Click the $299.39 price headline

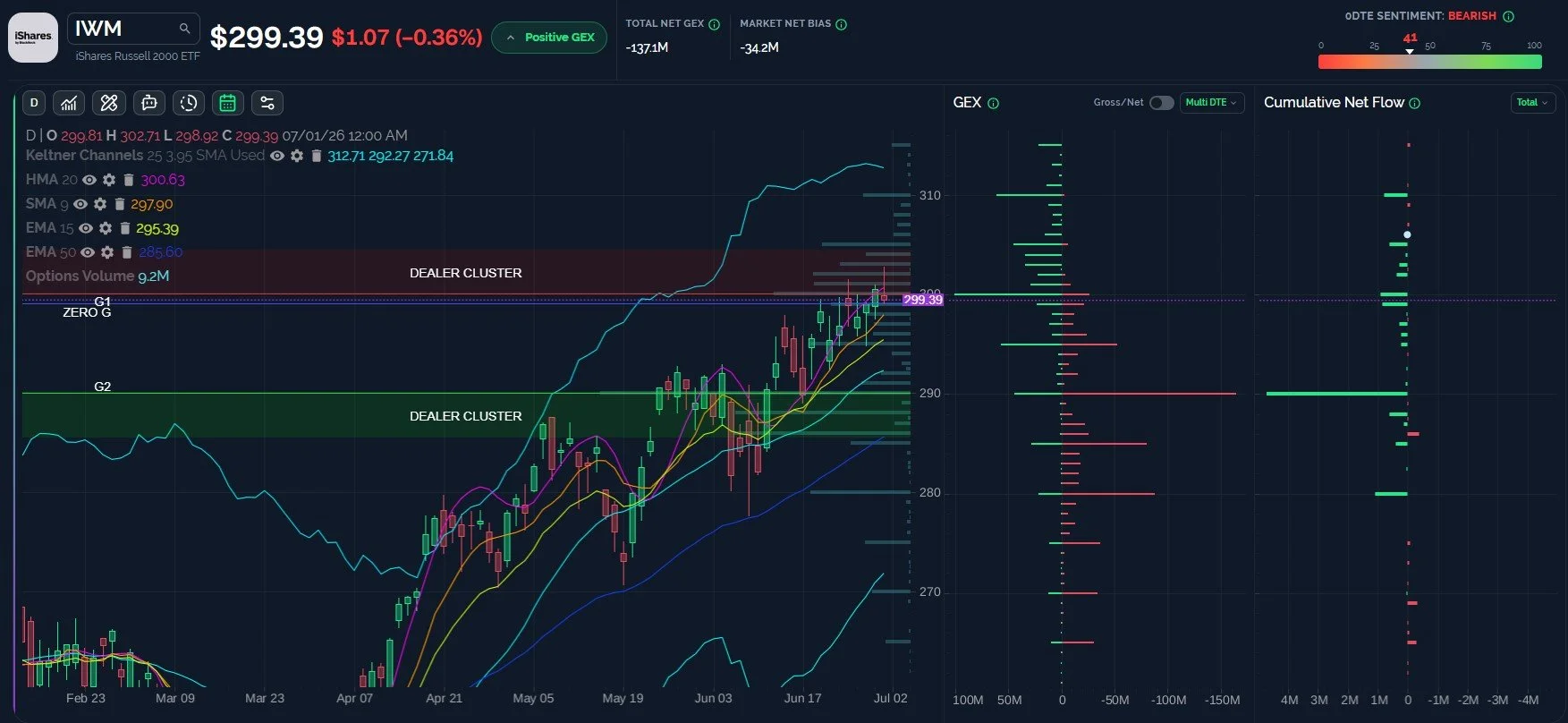[x=267, y=38]
